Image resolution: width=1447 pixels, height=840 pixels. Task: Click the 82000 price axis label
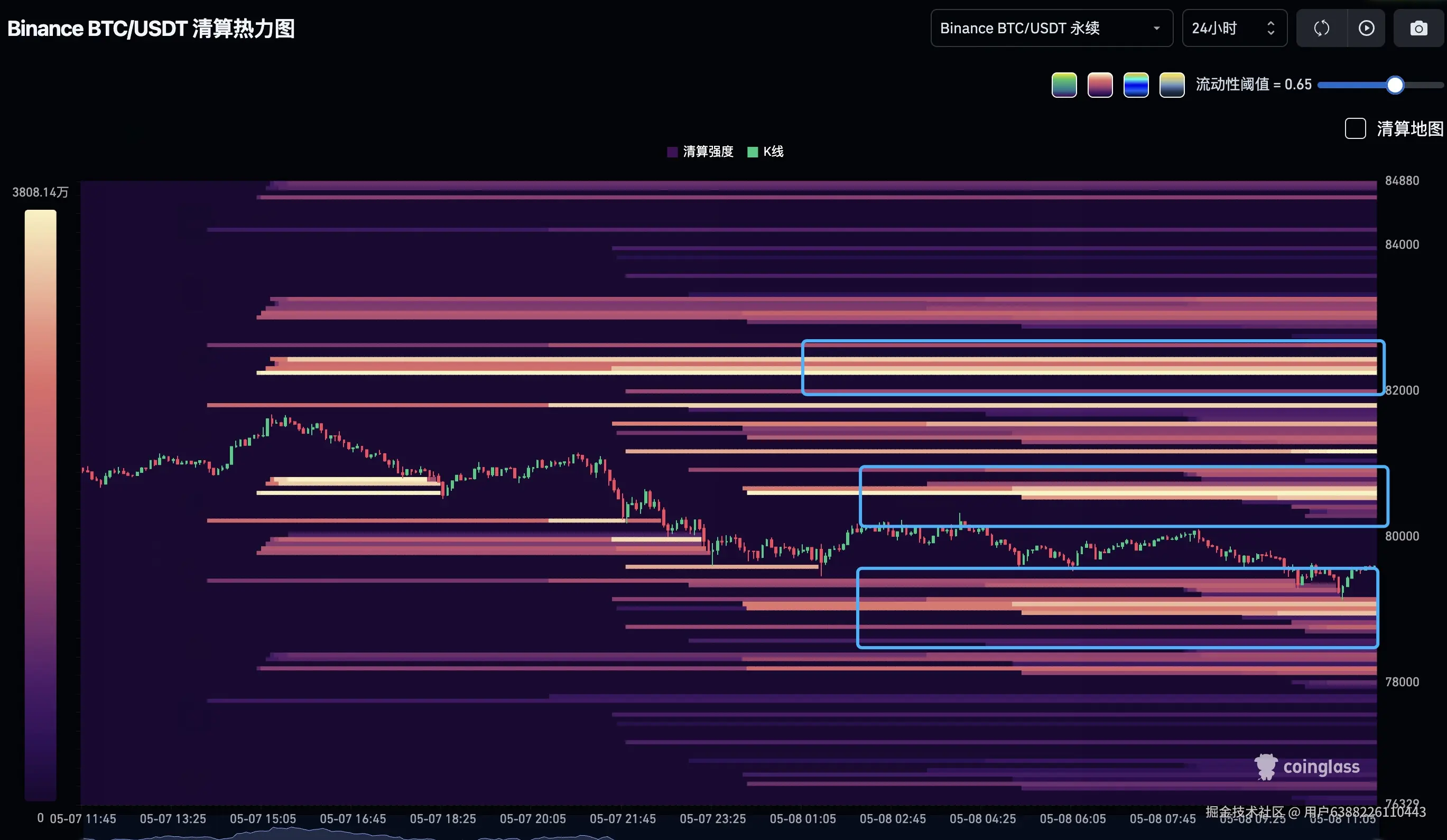click(x=1402, y=390)
